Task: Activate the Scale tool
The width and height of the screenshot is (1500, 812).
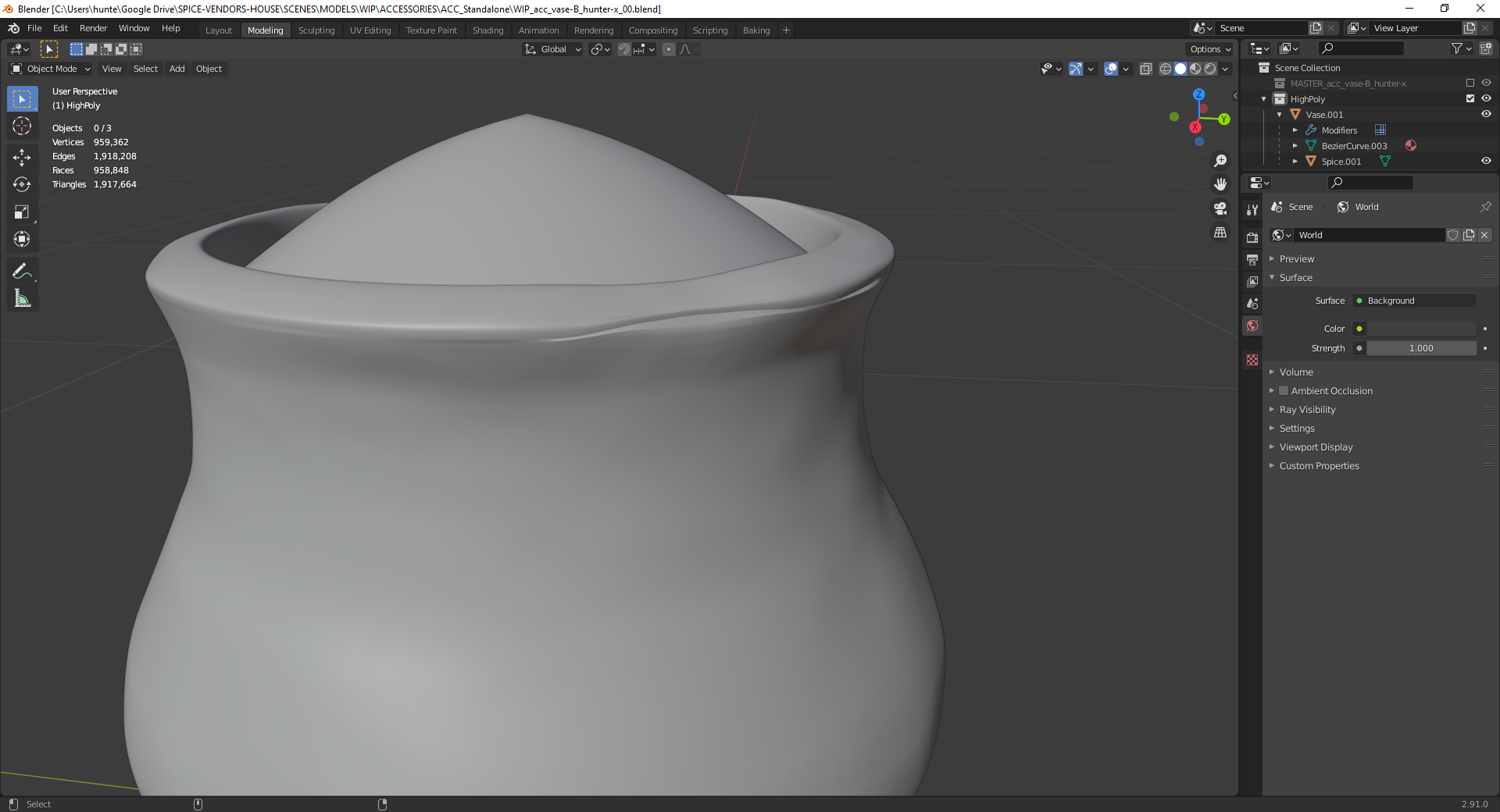Action: 22,212
